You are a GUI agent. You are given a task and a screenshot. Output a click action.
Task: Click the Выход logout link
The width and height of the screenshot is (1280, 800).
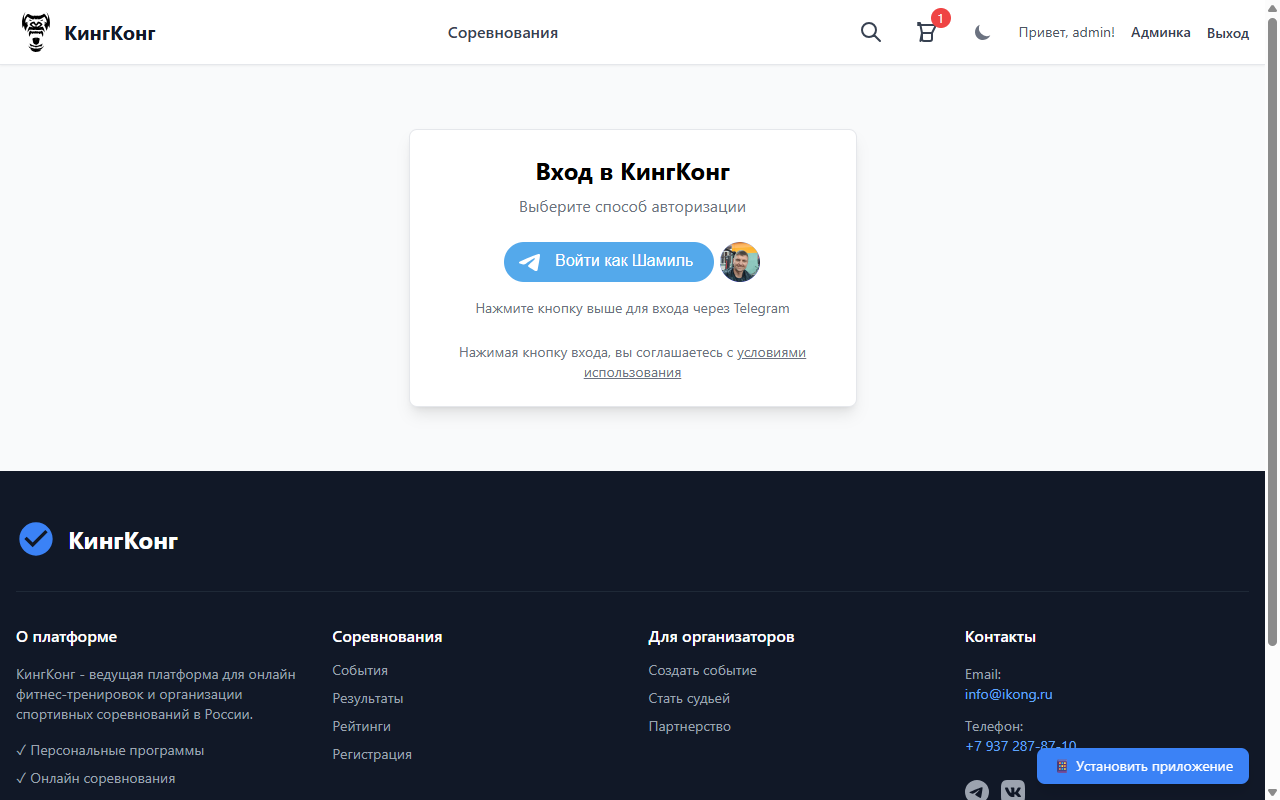[x=1227, y=32]
